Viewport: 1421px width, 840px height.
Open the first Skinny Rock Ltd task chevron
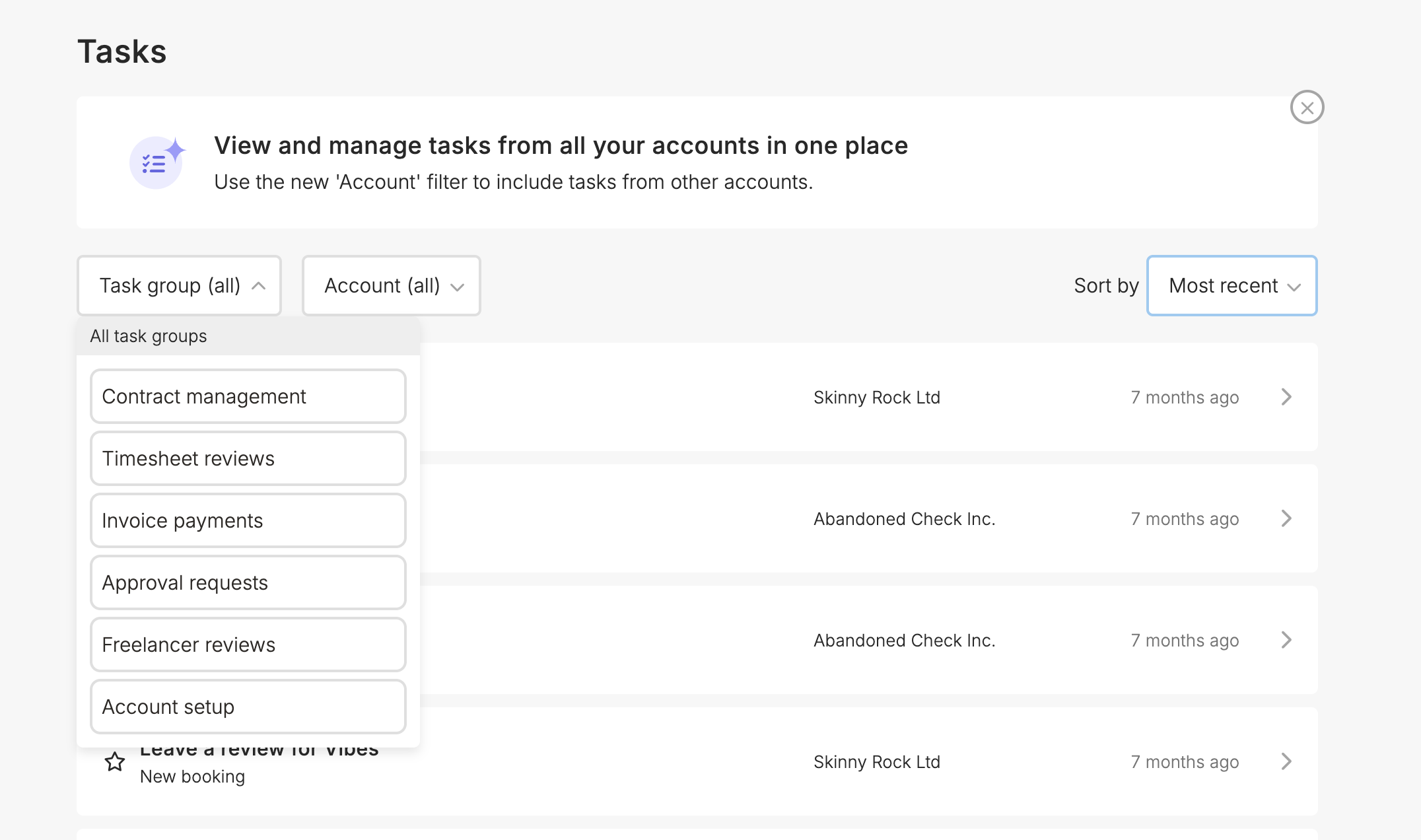tap(1286, 397)
